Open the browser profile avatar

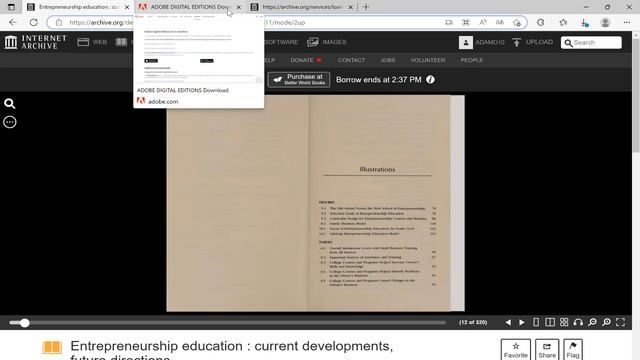(605, 22)
